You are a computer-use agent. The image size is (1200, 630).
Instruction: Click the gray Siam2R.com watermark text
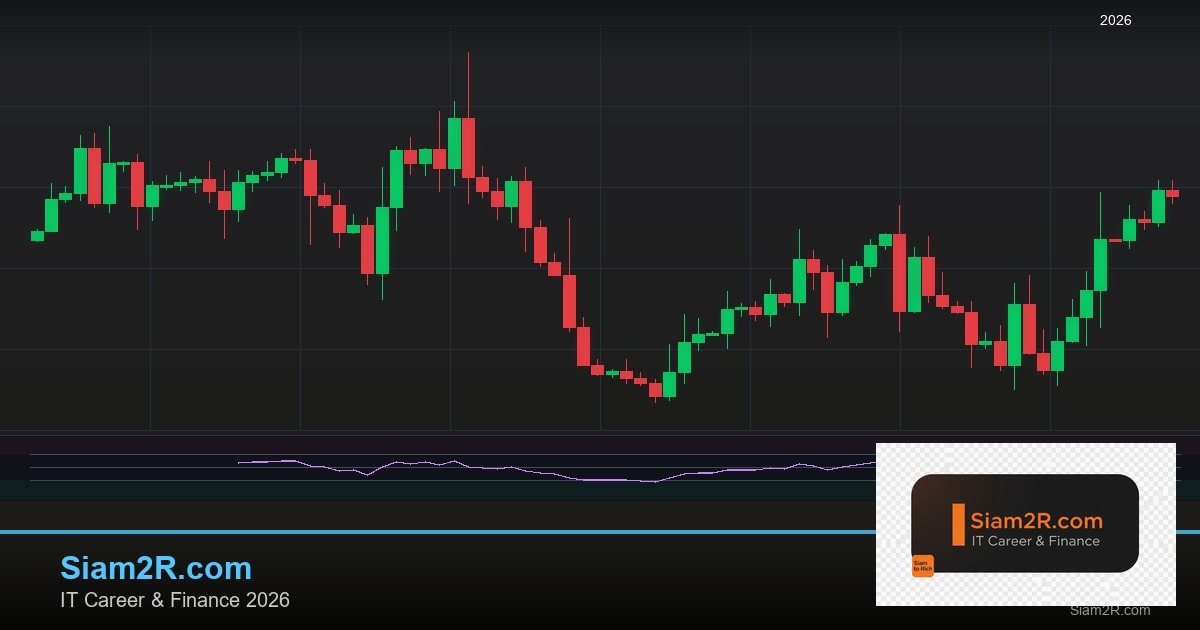(1109, 610)
